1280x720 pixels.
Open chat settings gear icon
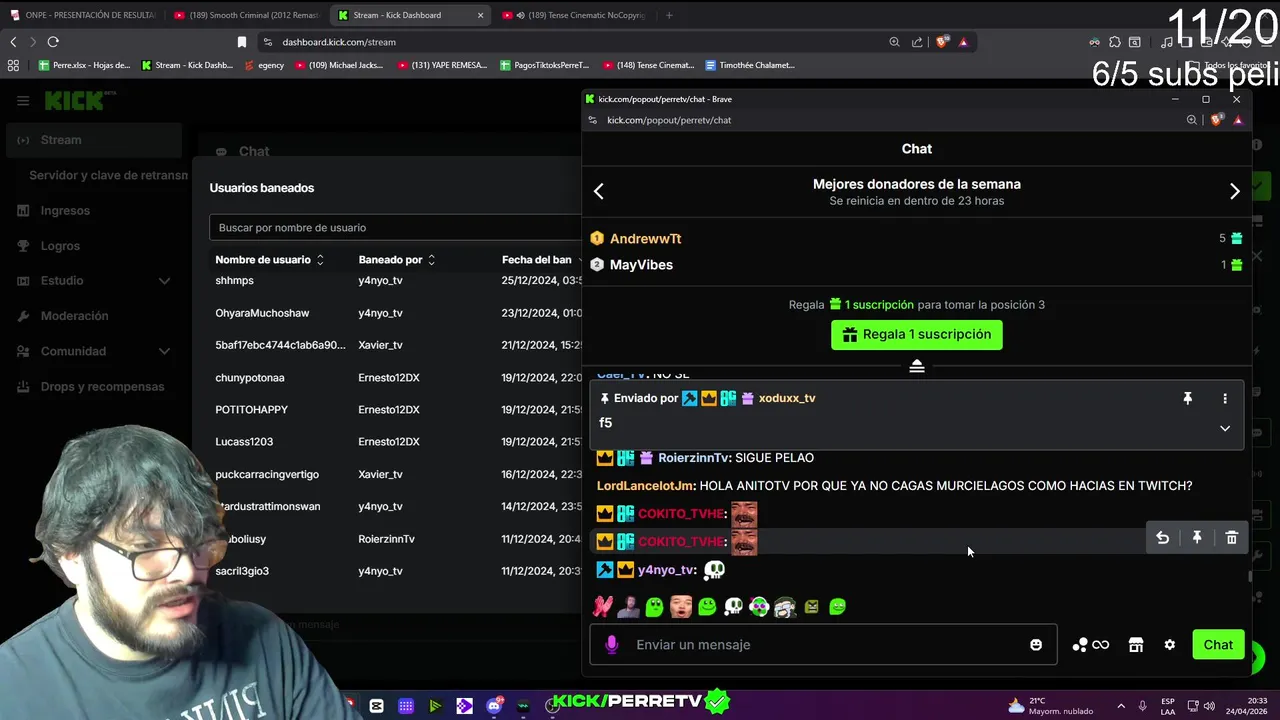click(x=1170, y=645)
